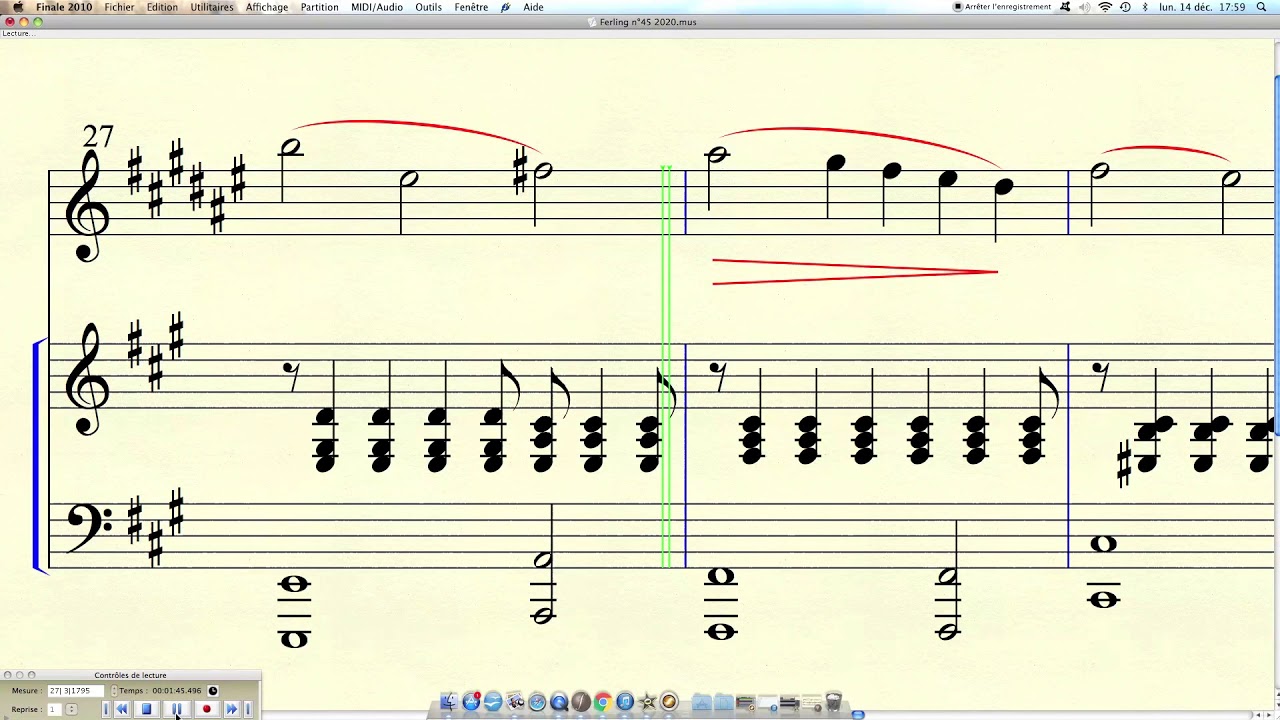Jump to beginning with the first-bar button
This screenshot has height=720, width=1280.
pos(106,709)
